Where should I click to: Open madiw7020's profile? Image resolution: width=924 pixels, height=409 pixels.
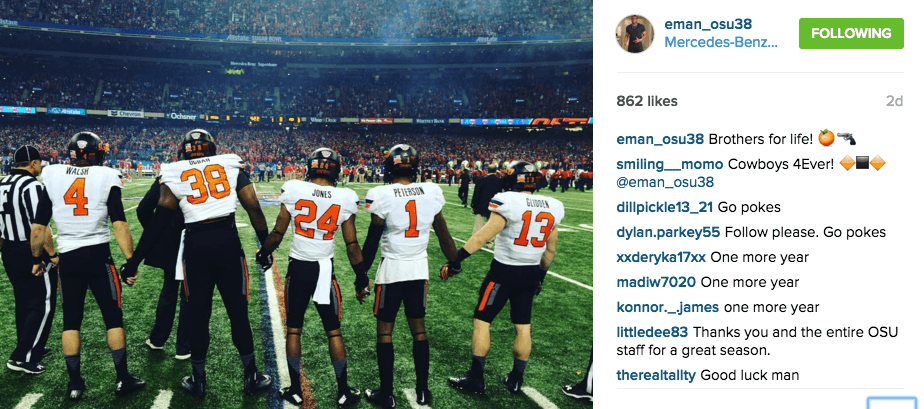coord(656,282)
